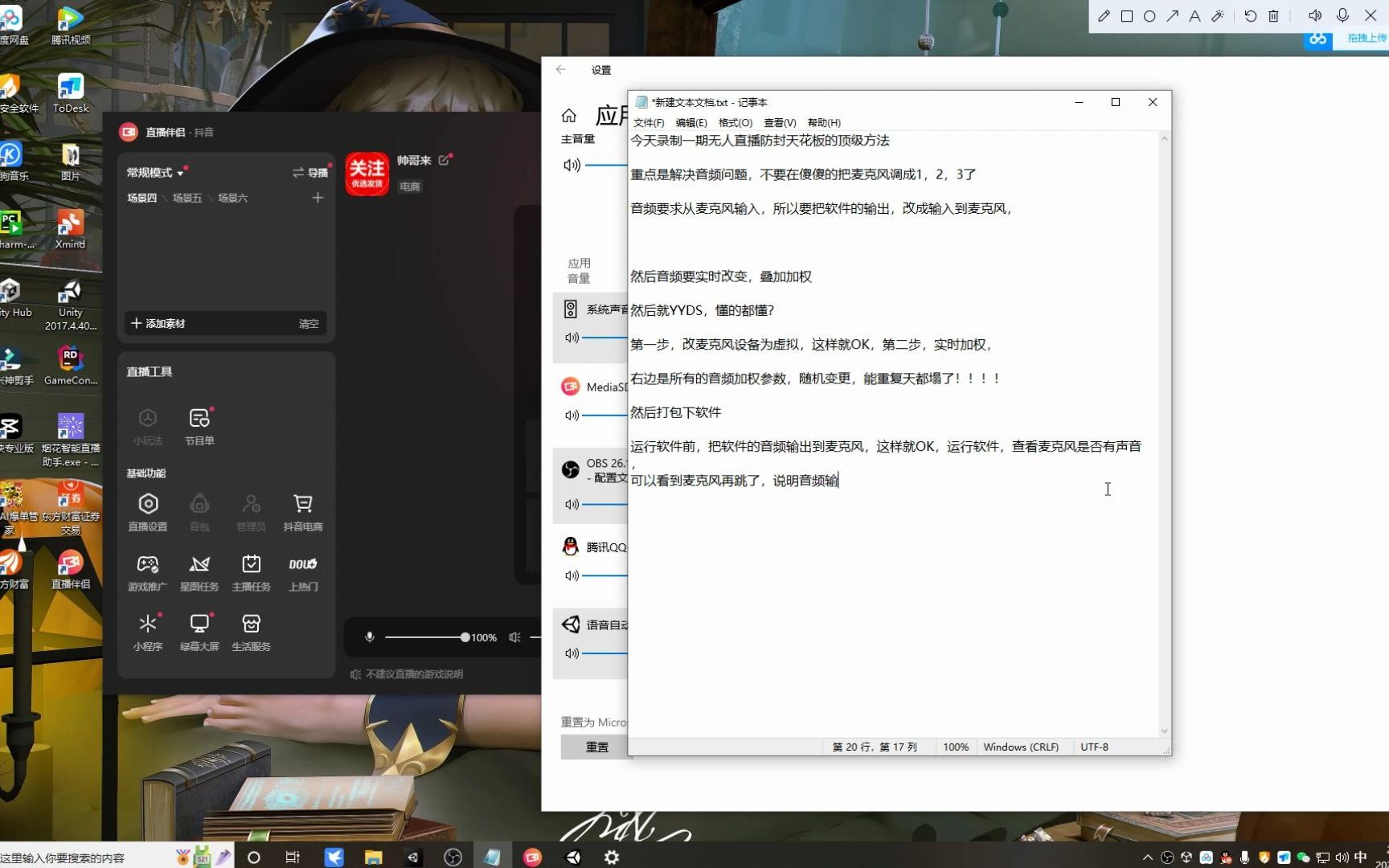1389x868 pixels.
Task: Switch to 场景六 tab
Action: (x=233, y=198)
